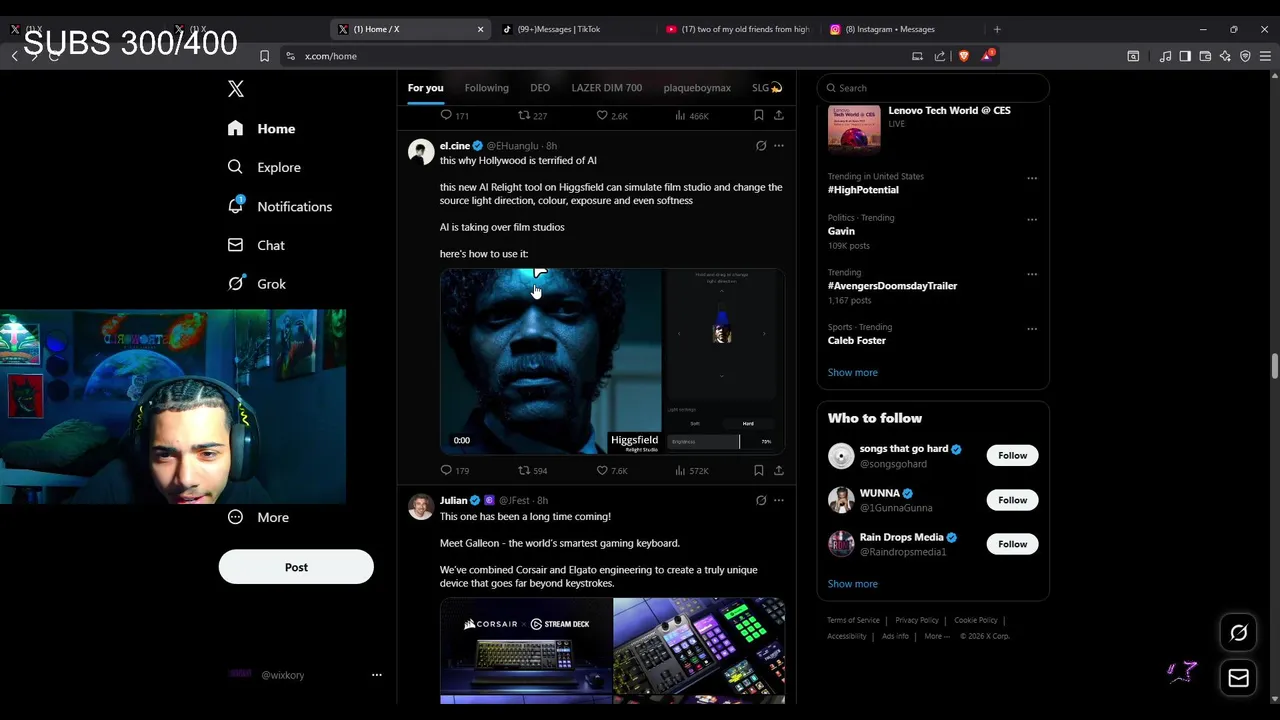1280x720 pixels.
Task: Open the #HighPotential trend
Action: coord(863,190)
